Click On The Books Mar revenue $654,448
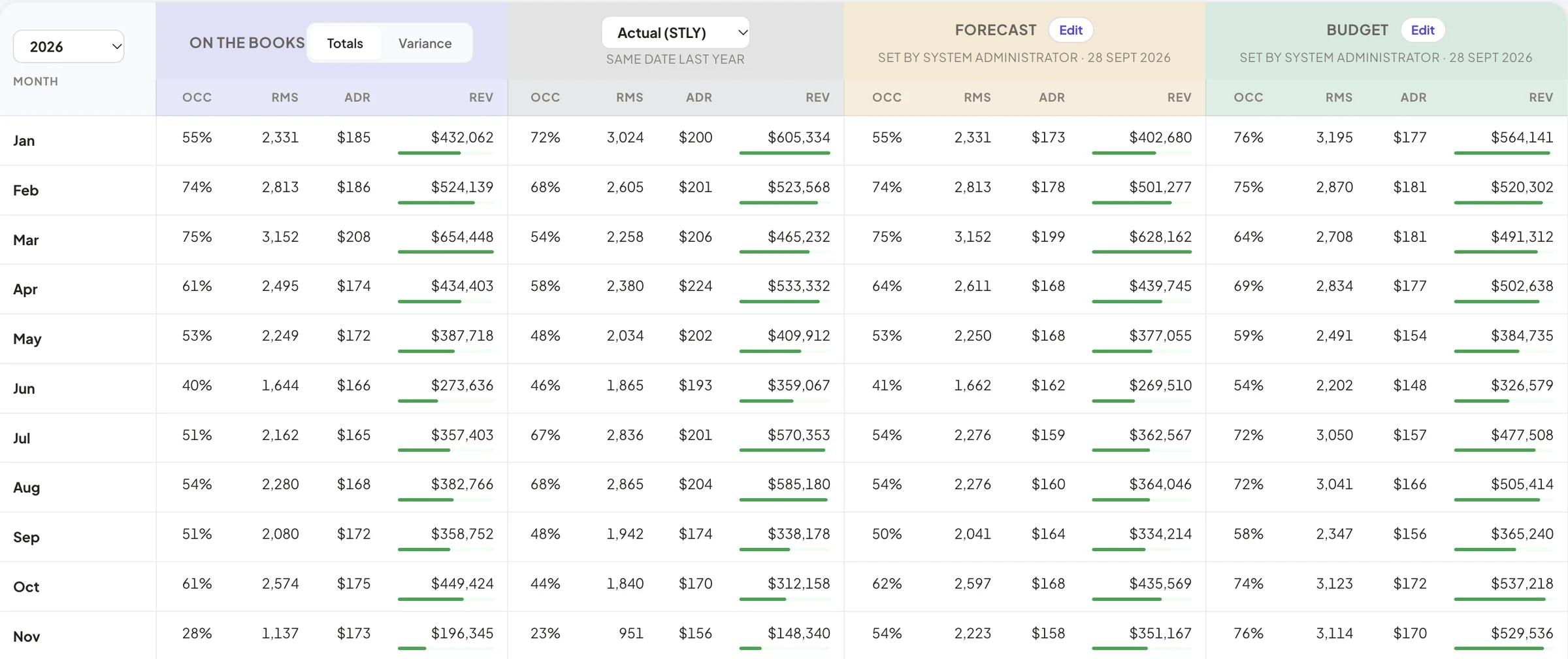The width and height of the screenshot is (1568, 659). click(x=462, y=237)
